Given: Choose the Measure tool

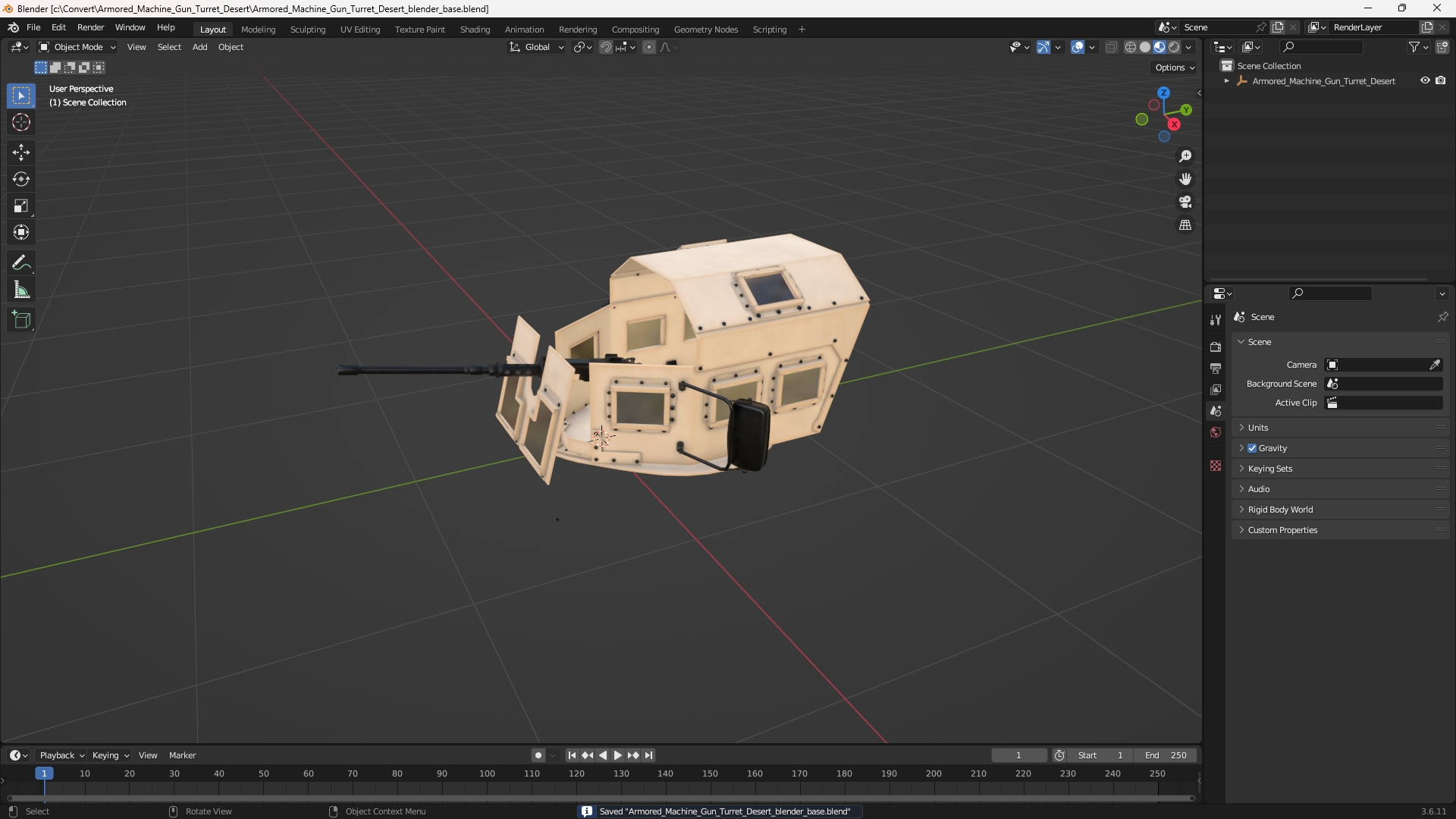Looking at the screenshot, I should [21, 290].
